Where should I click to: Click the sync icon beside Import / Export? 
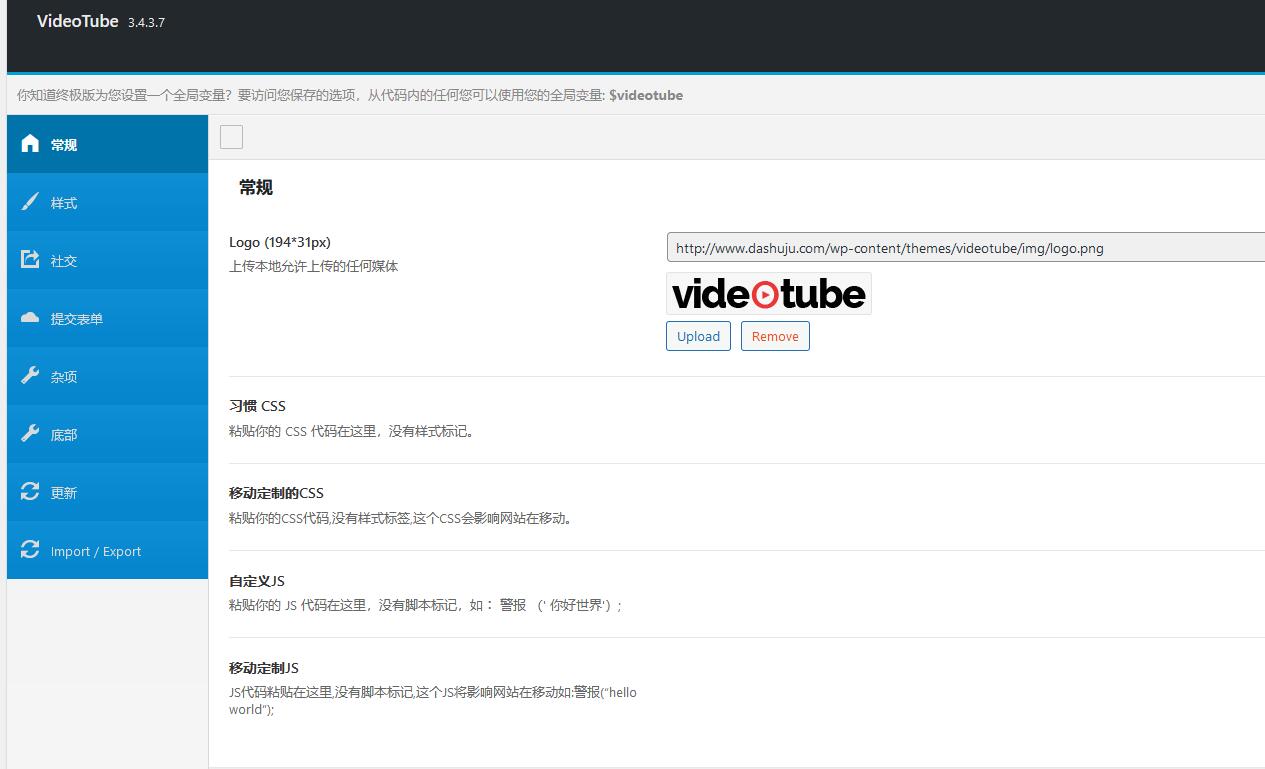click(30, 550)
